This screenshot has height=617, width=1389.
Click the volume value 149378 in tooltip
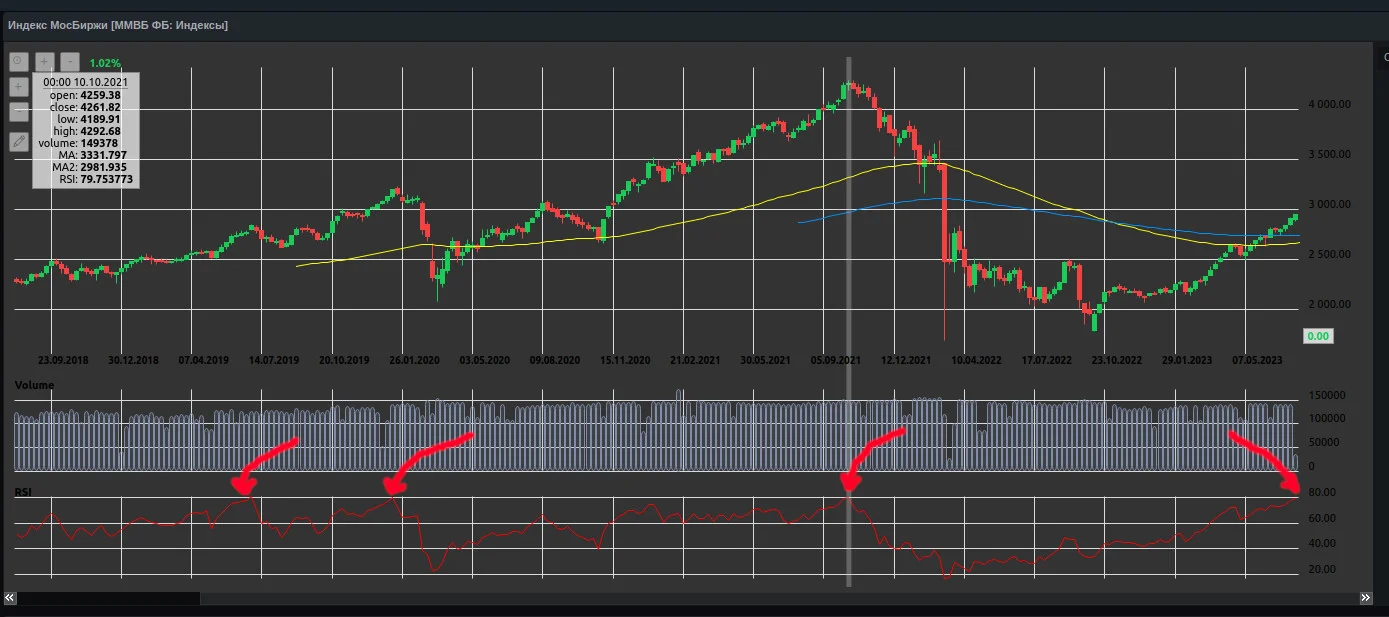pos(100,143)
